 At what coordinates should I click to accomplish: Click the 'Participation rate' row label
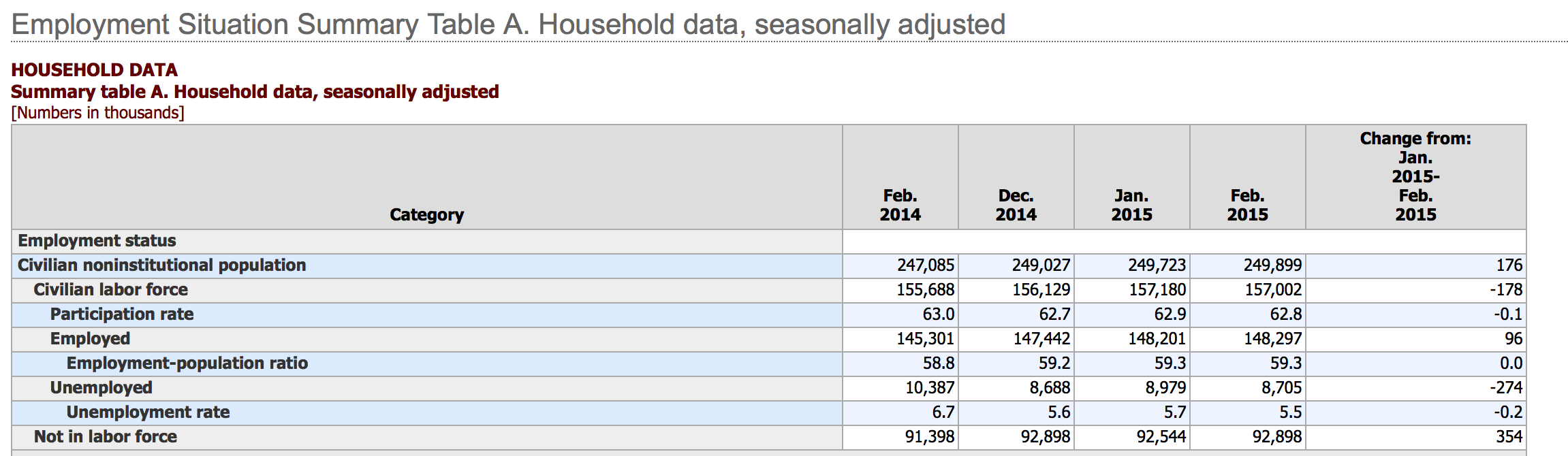point(122,314)
